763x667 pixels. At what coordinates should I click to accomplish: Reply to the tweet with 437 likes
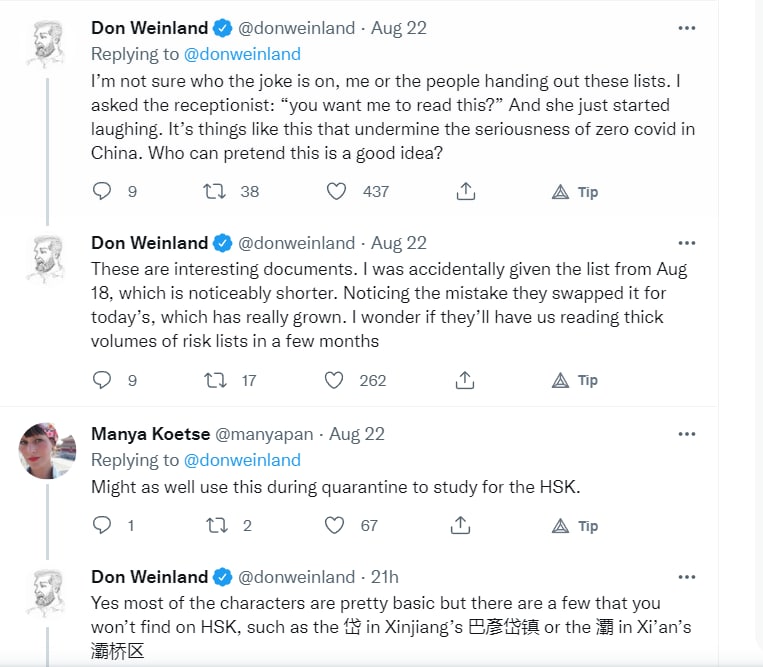coord(102,191)
